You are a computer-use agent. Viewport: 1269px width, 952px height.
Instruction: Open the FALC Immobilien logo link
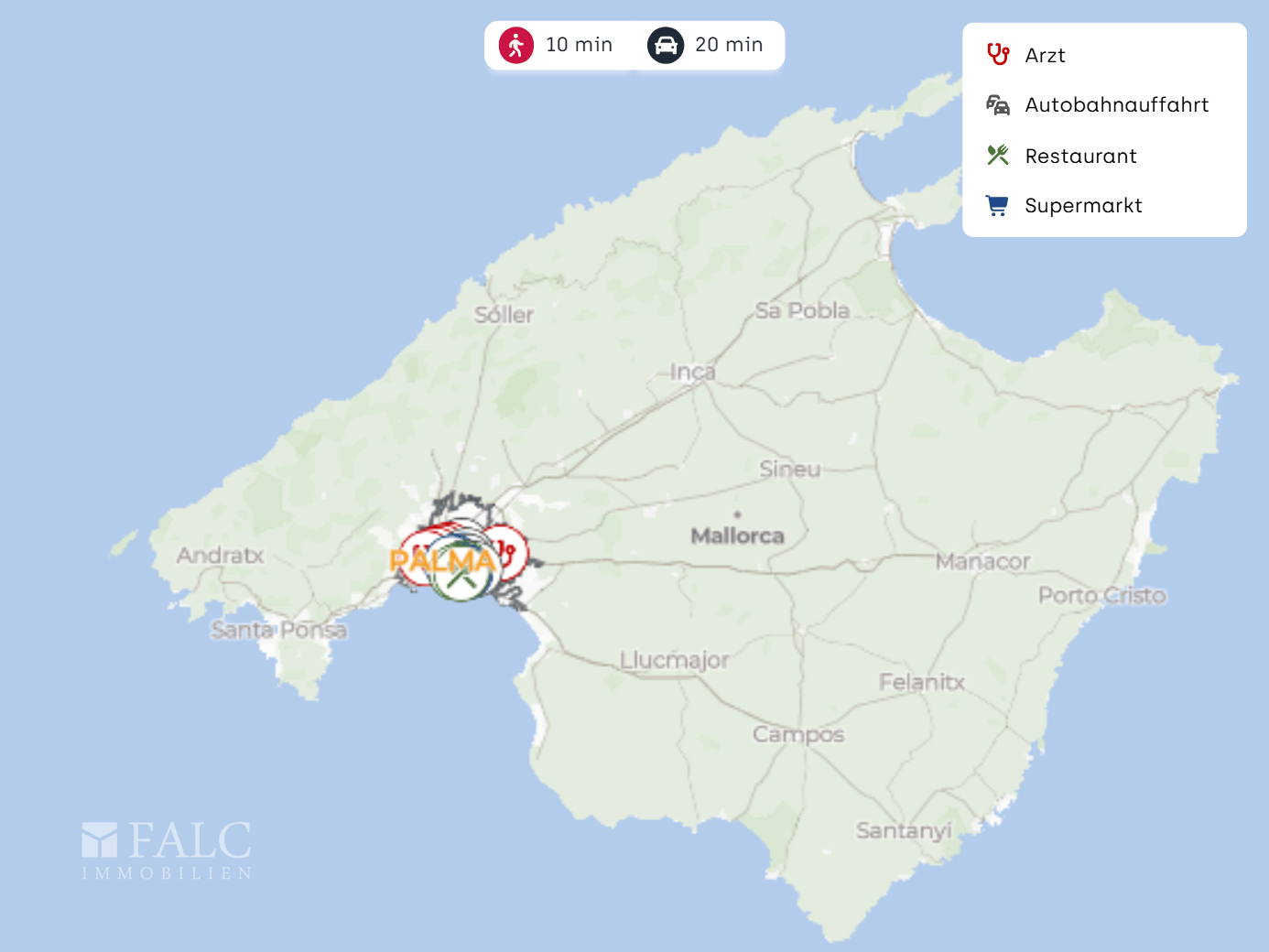[167, 850]
